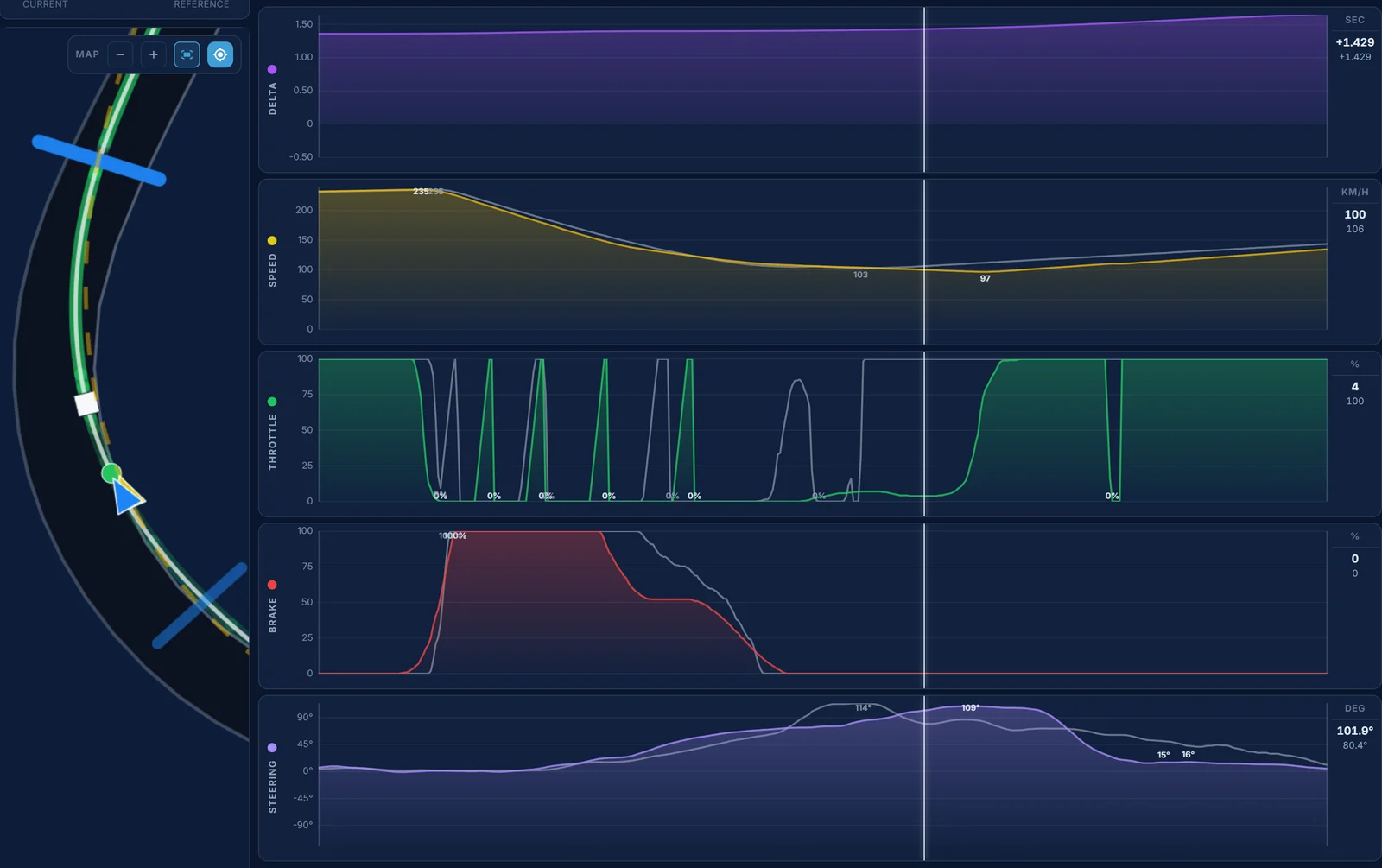Click the 235 peak speed label
Image resolution: width=1382 pixels, height=868 pixels.
(421, 192)
